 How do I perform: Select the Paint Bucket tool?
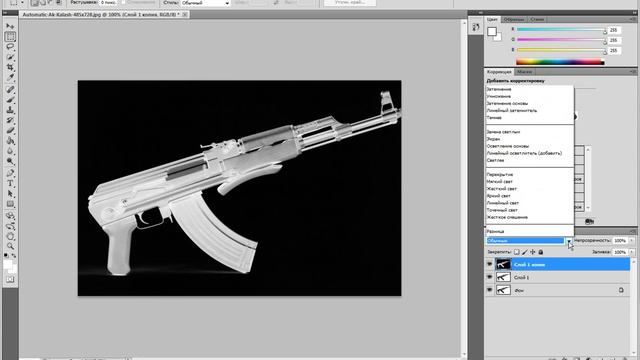click(10, 140)
